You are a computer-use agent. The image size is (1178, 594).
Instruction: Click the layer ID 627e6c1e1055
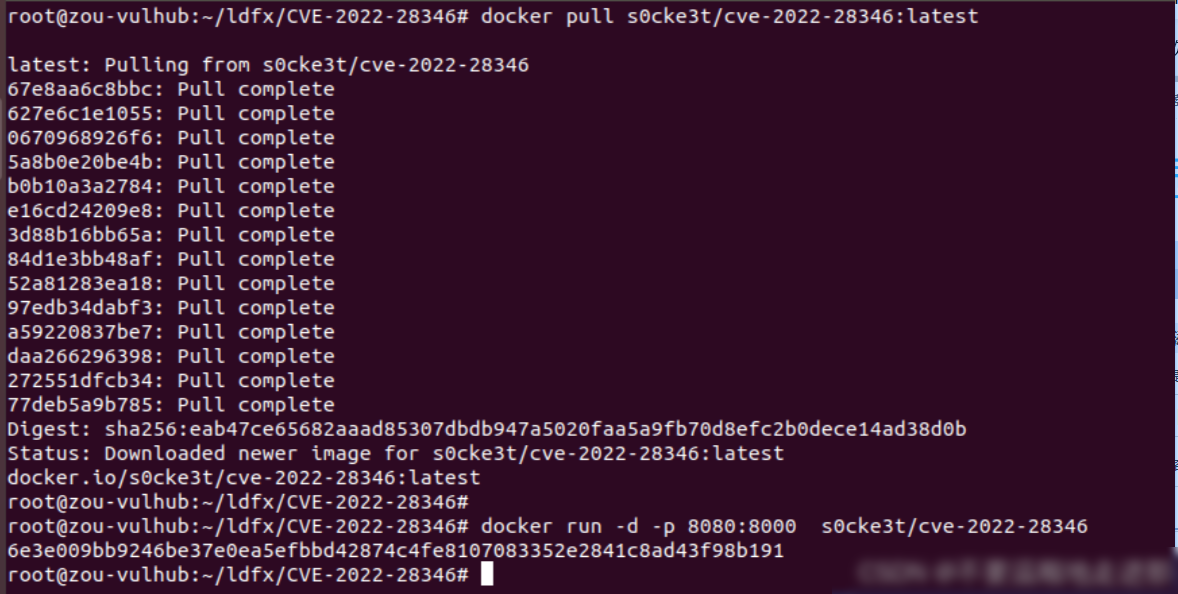(84, 113)
